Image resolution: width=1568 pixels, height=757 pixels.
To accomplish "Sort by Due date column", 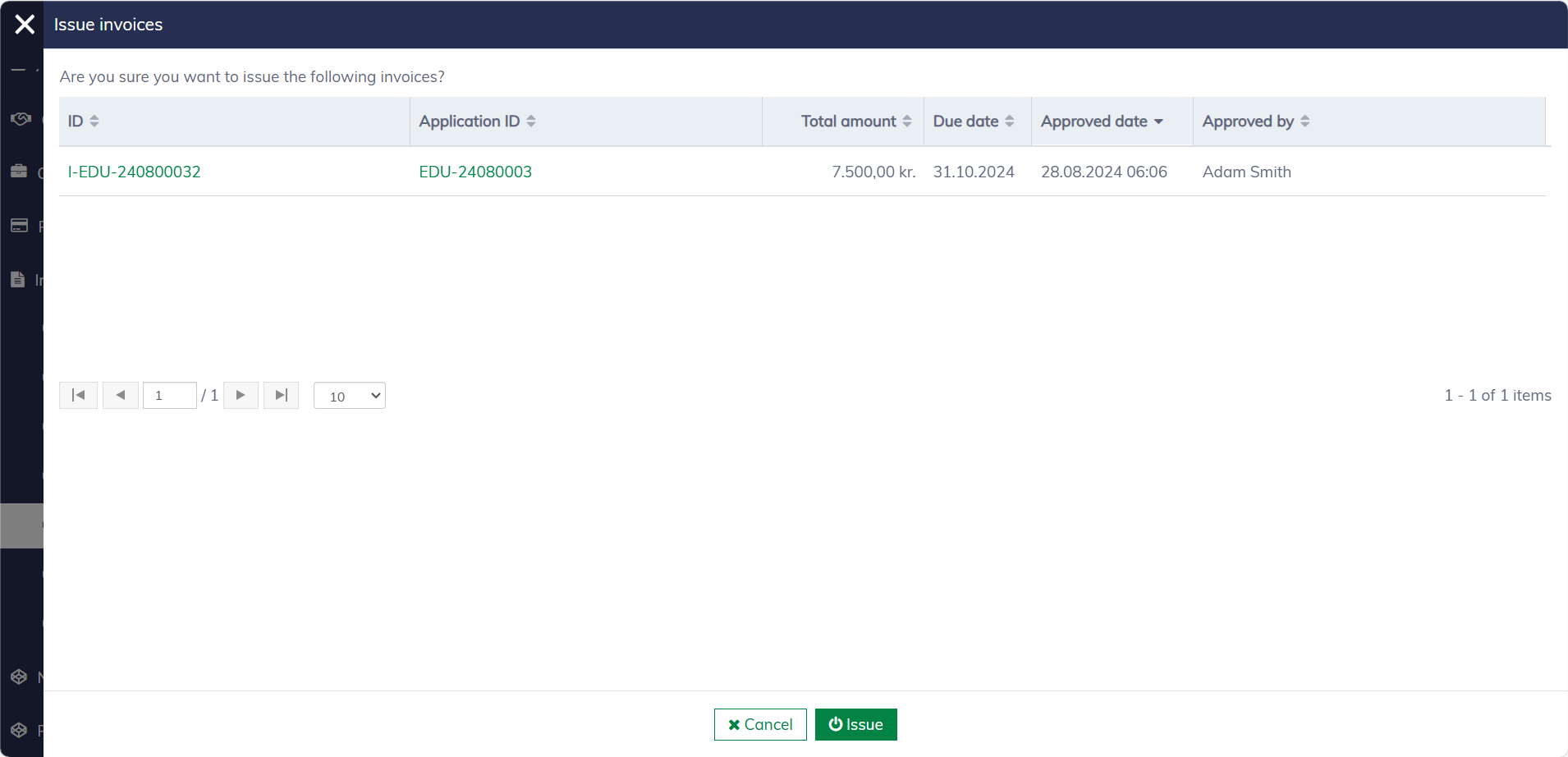I will click(x=973, y=122).
